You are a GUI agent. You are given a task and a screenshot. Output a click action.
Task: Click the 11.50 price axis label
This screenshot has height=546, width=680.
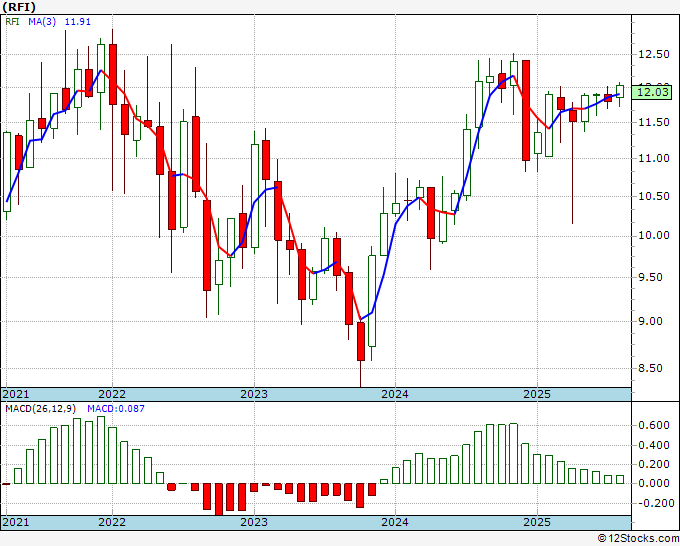pyautogui.click(x=654, y=123)
